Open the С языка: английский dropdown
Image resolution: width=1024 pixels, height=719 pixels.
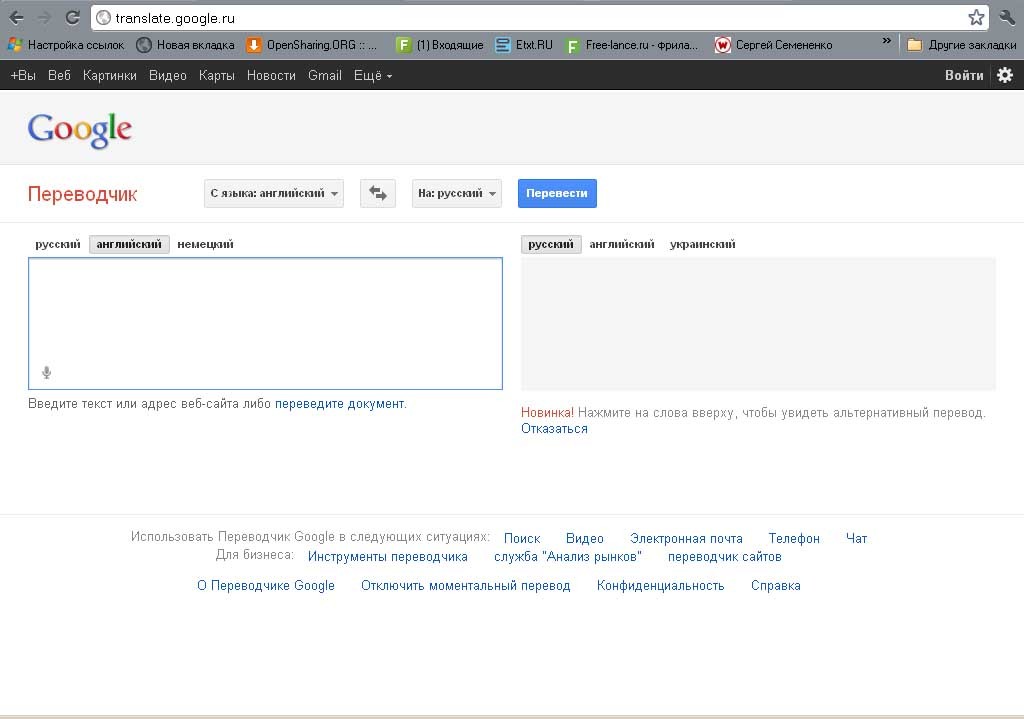coord(274,193)
